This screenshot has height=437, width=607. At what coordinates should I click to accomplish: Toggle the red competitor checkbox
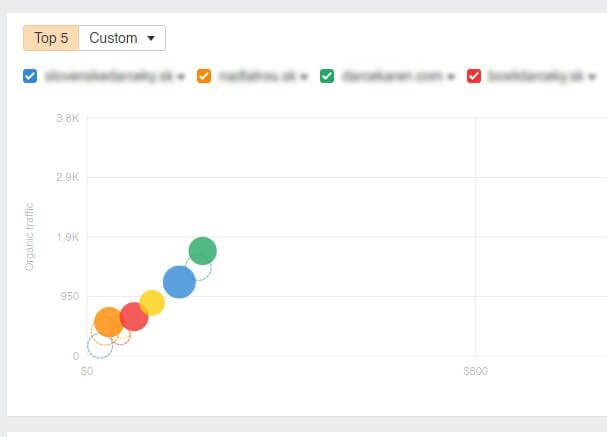point(474,76)
